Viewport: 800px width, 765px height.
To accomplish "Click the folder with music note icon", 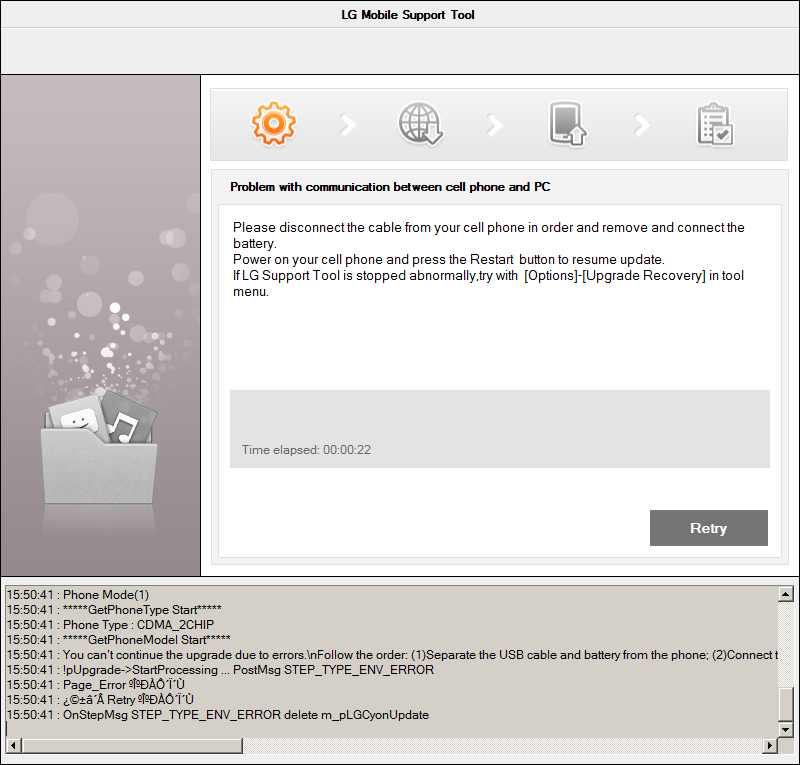I will [x=100, y=440].
